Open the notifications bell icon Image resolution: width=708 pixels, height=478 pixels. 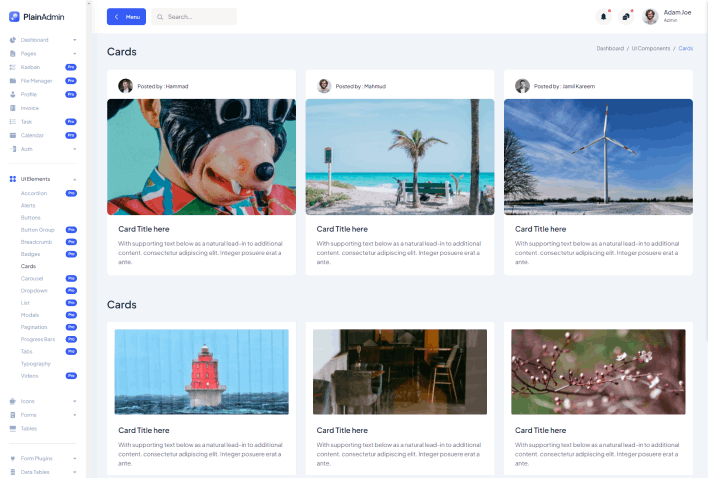coord(603,16)
